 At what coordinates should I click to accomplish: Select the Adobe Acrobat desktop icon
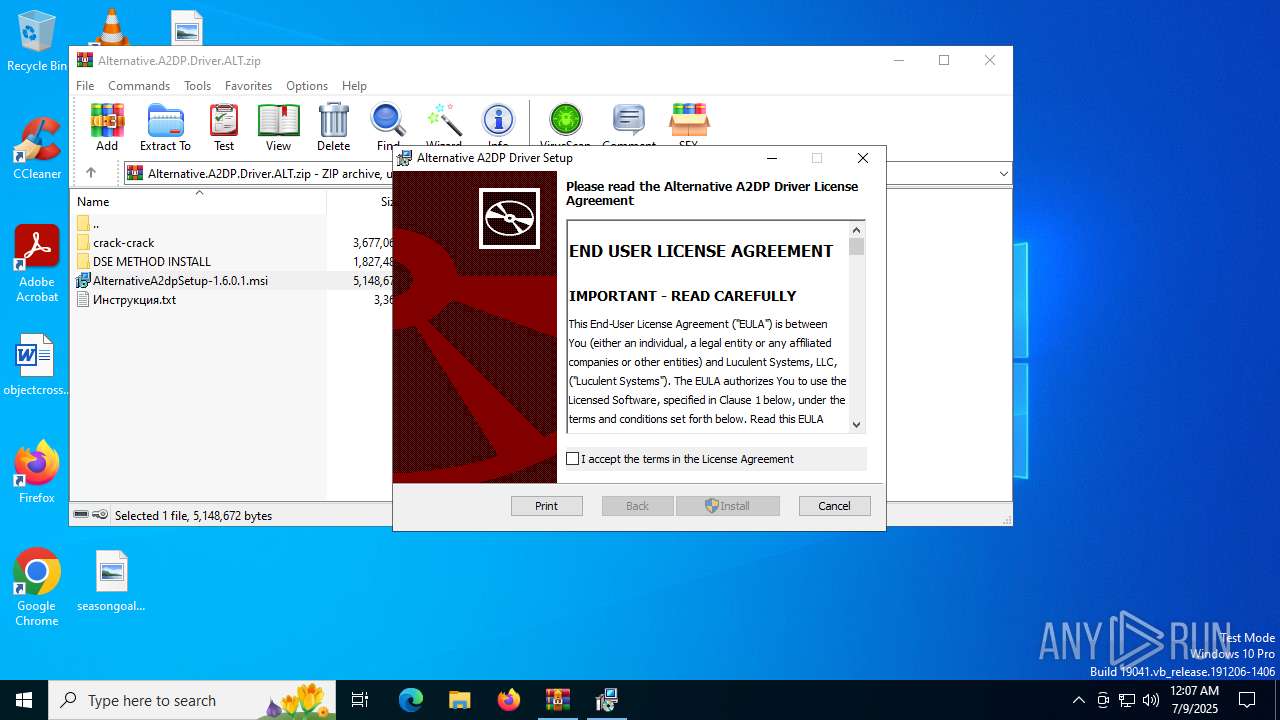[x=37, y=264]
